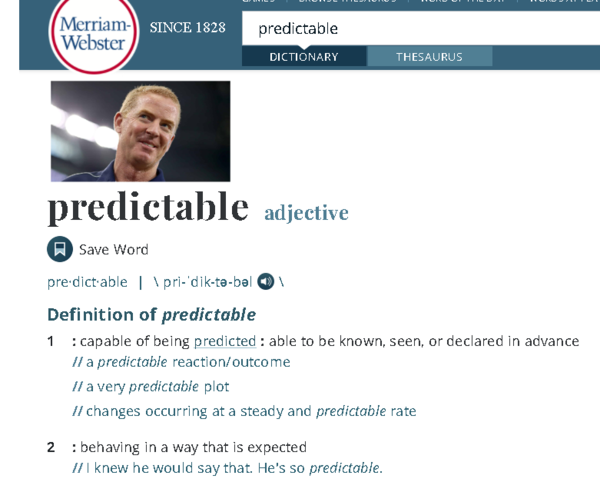Click the search field containing 'predictable'
The width and height of the screenshot is (600, 492).
click(421, 28)
